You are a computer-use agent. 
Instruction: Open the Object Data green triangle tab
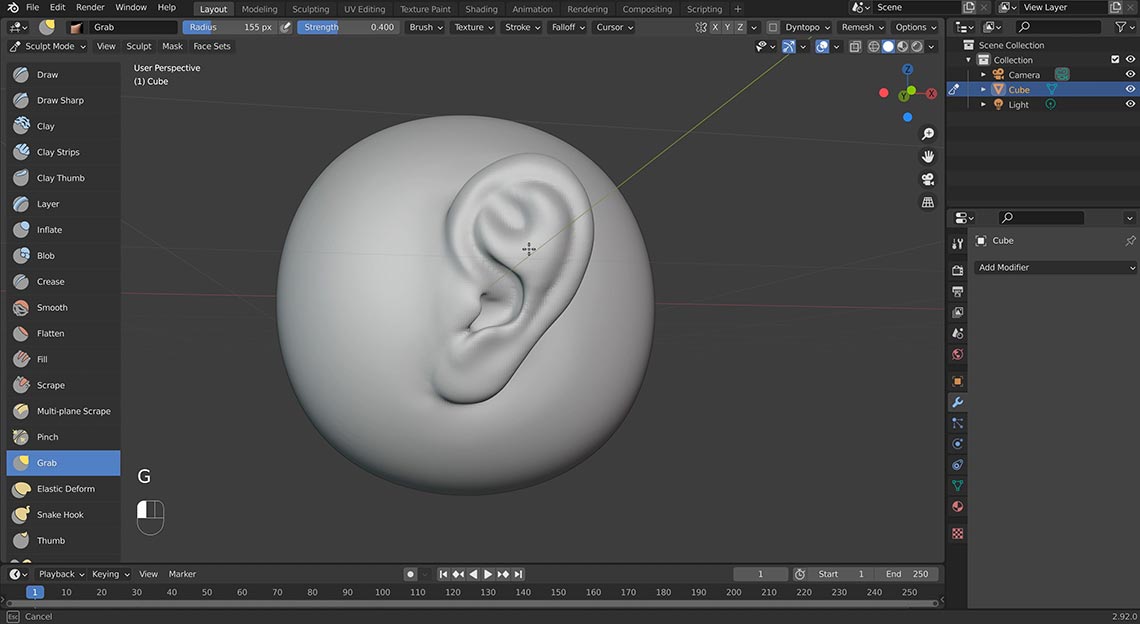click(x=958, y=485)
